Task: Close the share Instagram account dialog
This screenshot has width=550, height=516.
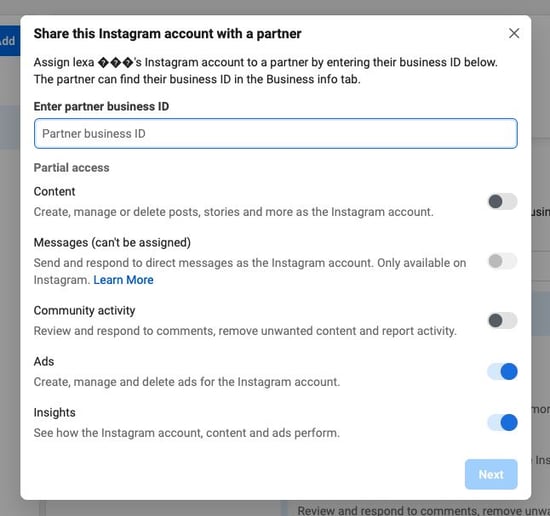Action: (x=514, y=33)
